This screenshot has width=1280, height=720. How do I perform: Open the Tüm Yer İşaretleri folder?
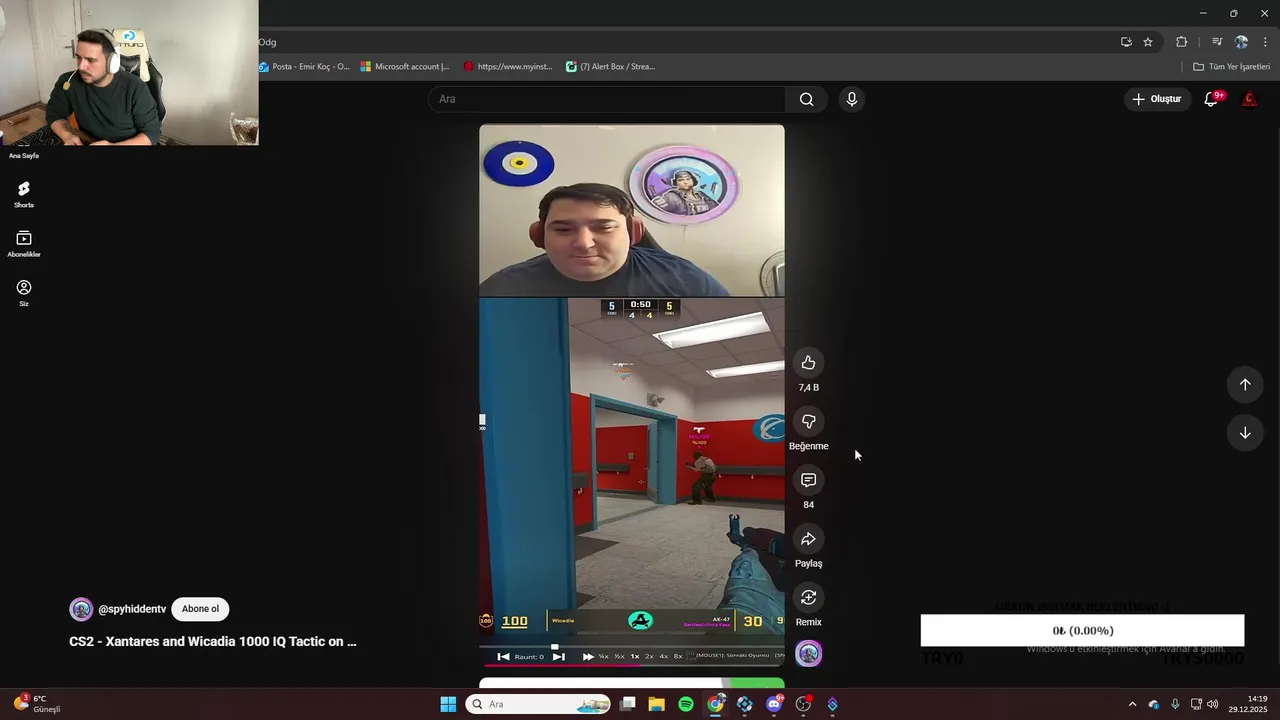click(1231, 67)
